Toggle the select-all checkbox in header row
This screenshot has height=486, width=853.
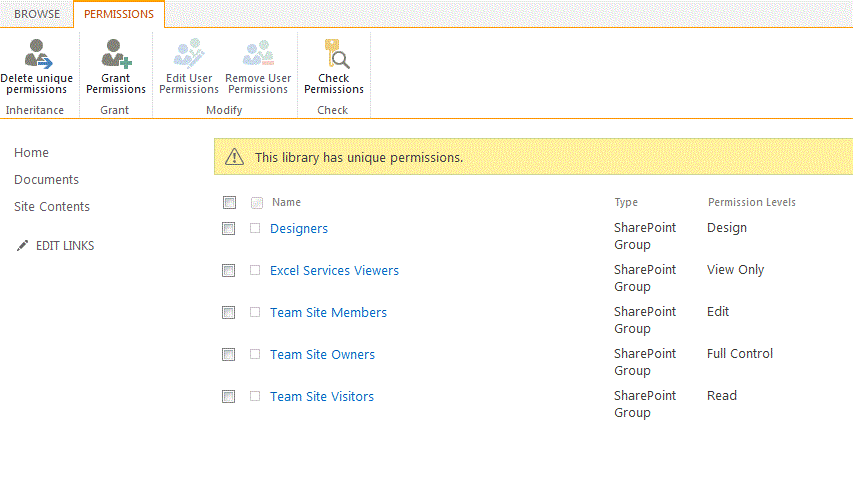pos(229,202)
